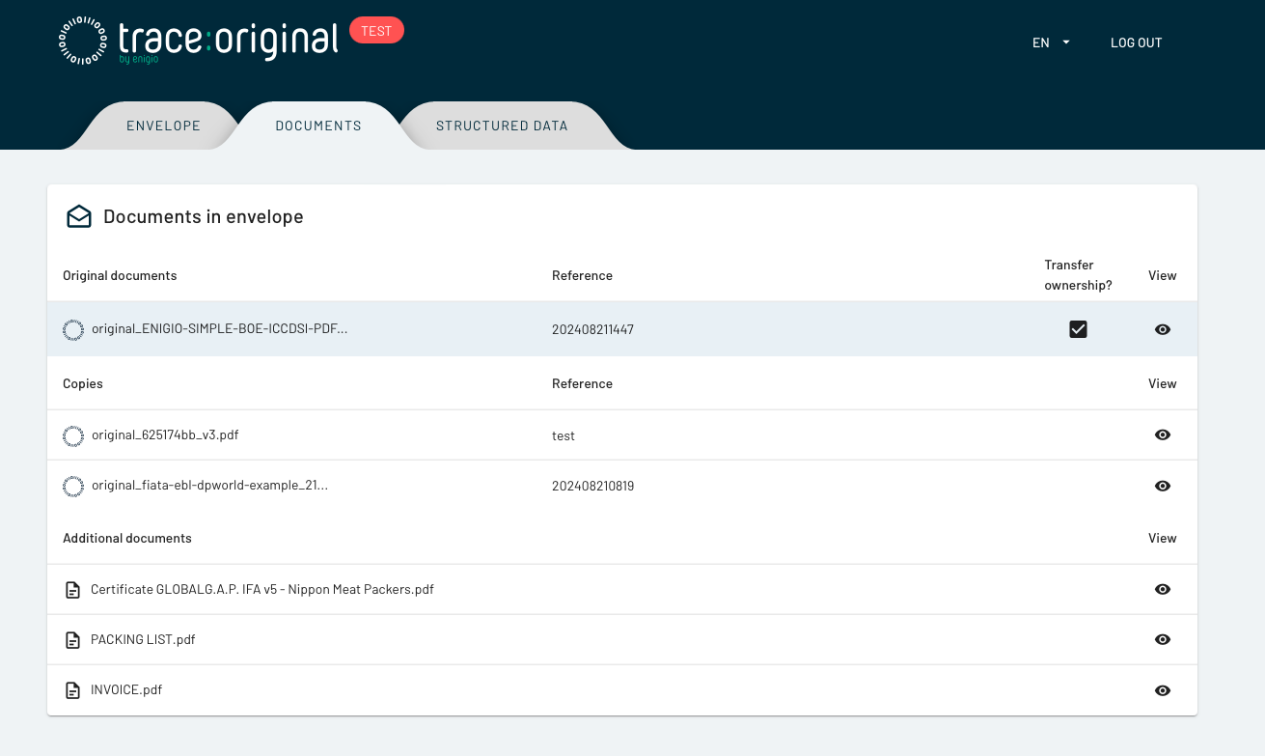Image resolution: width=1265 pixels, height=756 pixels.
Task: Click the Log Out button
Action: click(1136, 43)
